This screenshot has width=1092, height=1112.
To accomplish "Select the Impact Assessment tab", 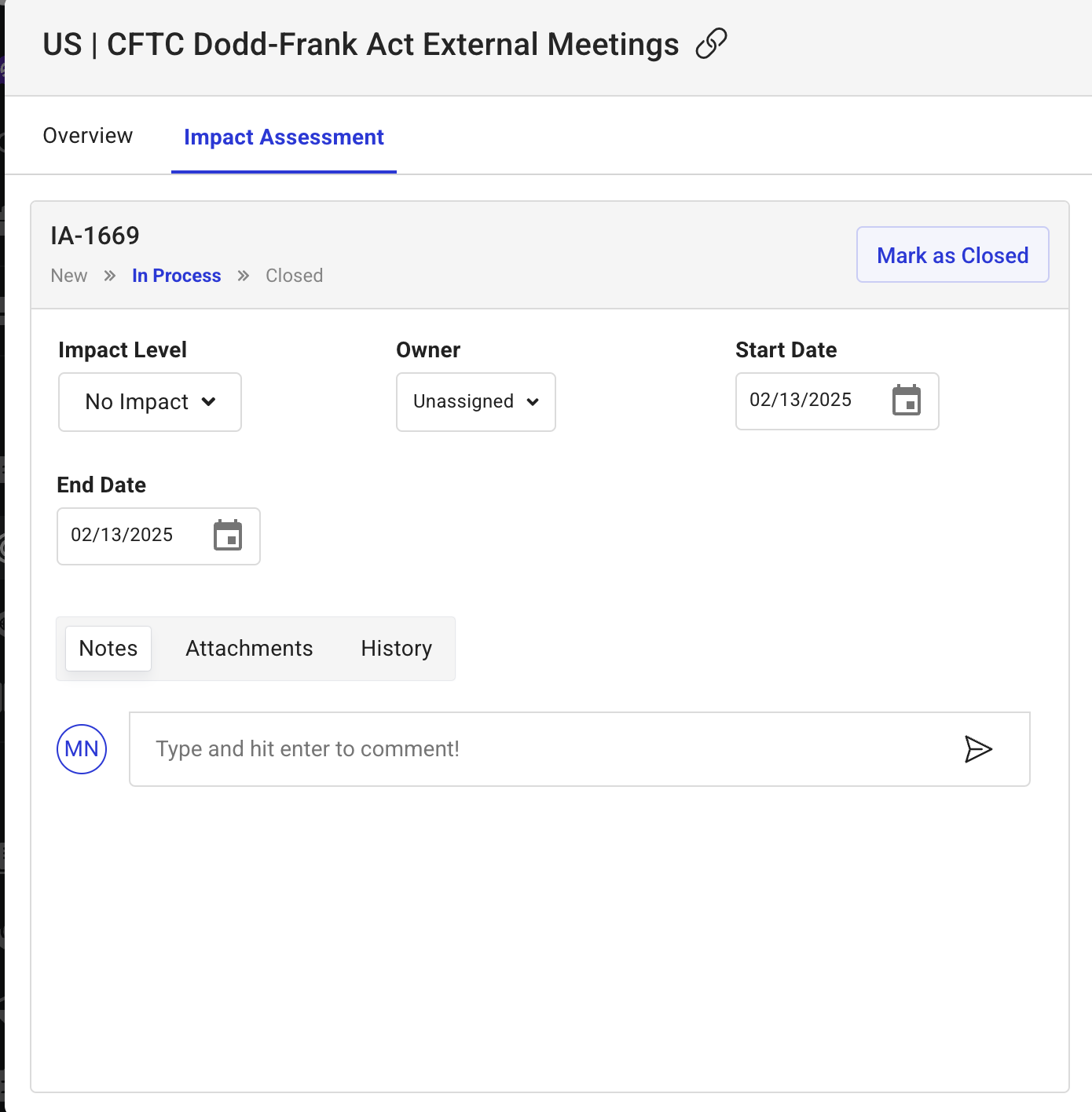I will tap(284, 137).
